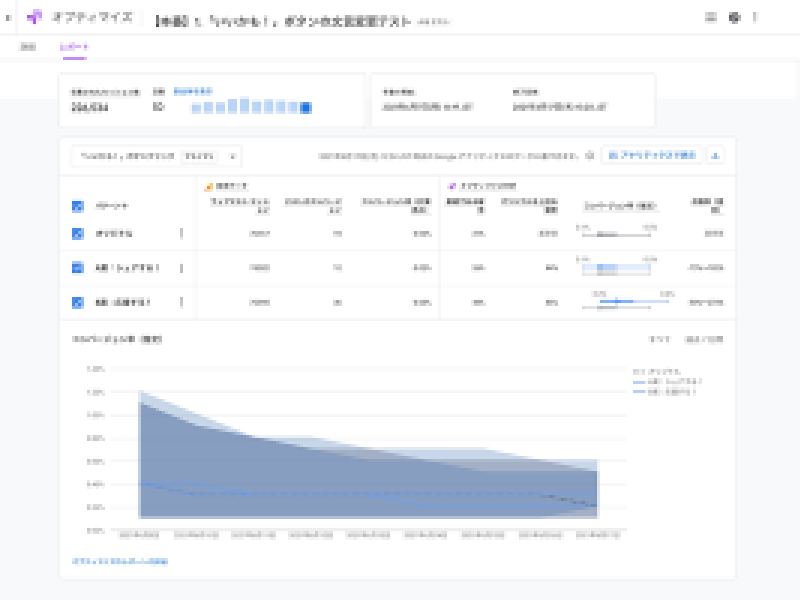Image resolution: width=800 pixels, height=600 pixels.
Task: Select the first chart view option at right
Action: (x=660, y=339)
